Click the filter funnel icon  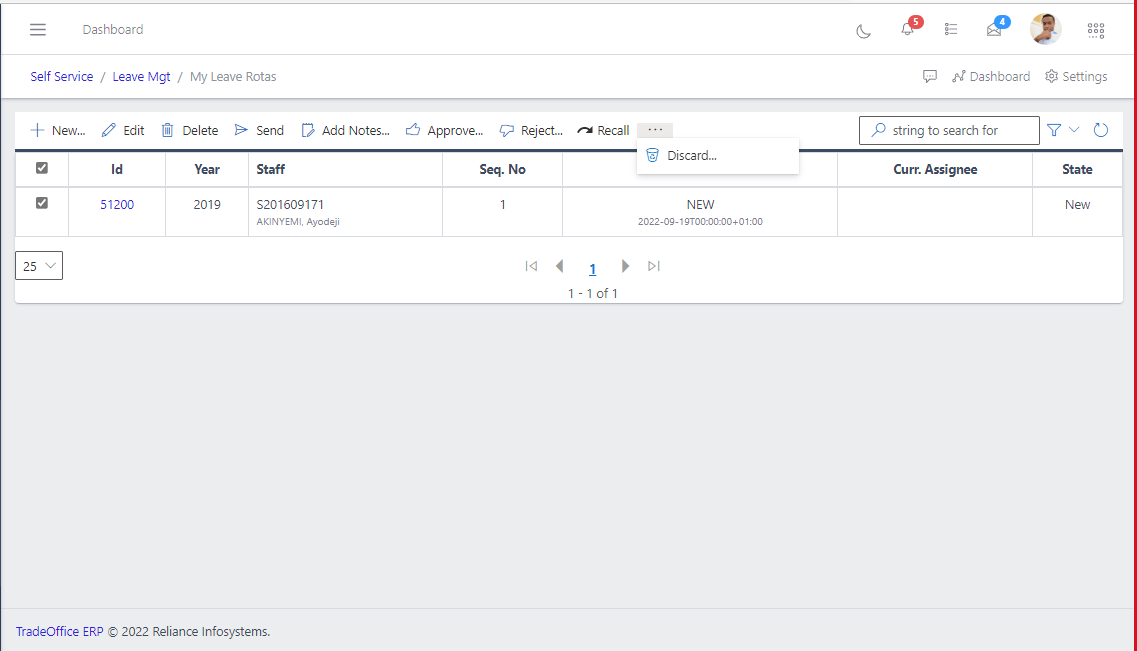tap(1054, 130)
